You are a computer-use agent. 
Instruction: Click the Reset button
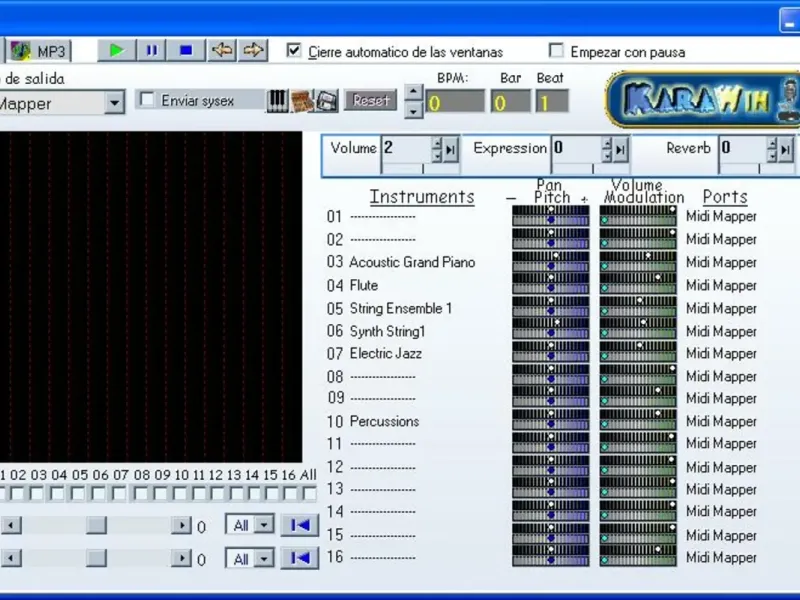370,101
